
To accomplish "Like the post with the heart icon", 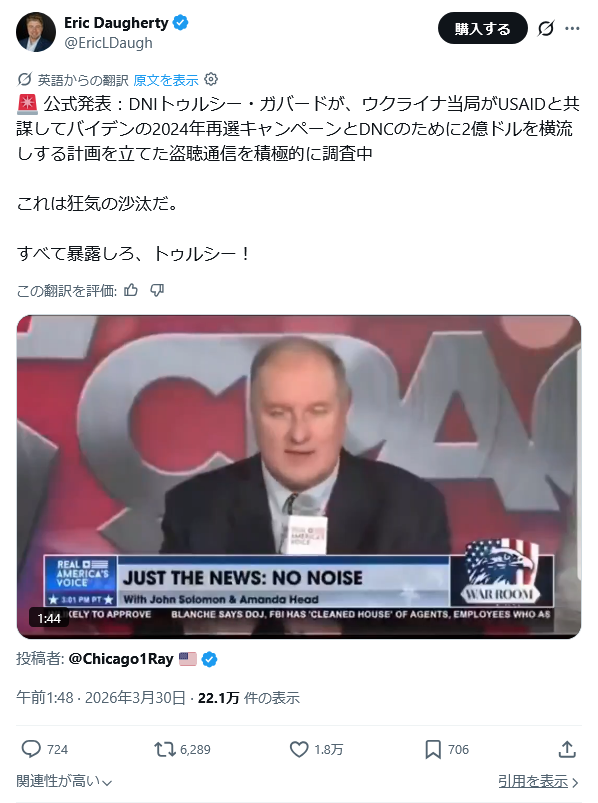I will [299, 749].
